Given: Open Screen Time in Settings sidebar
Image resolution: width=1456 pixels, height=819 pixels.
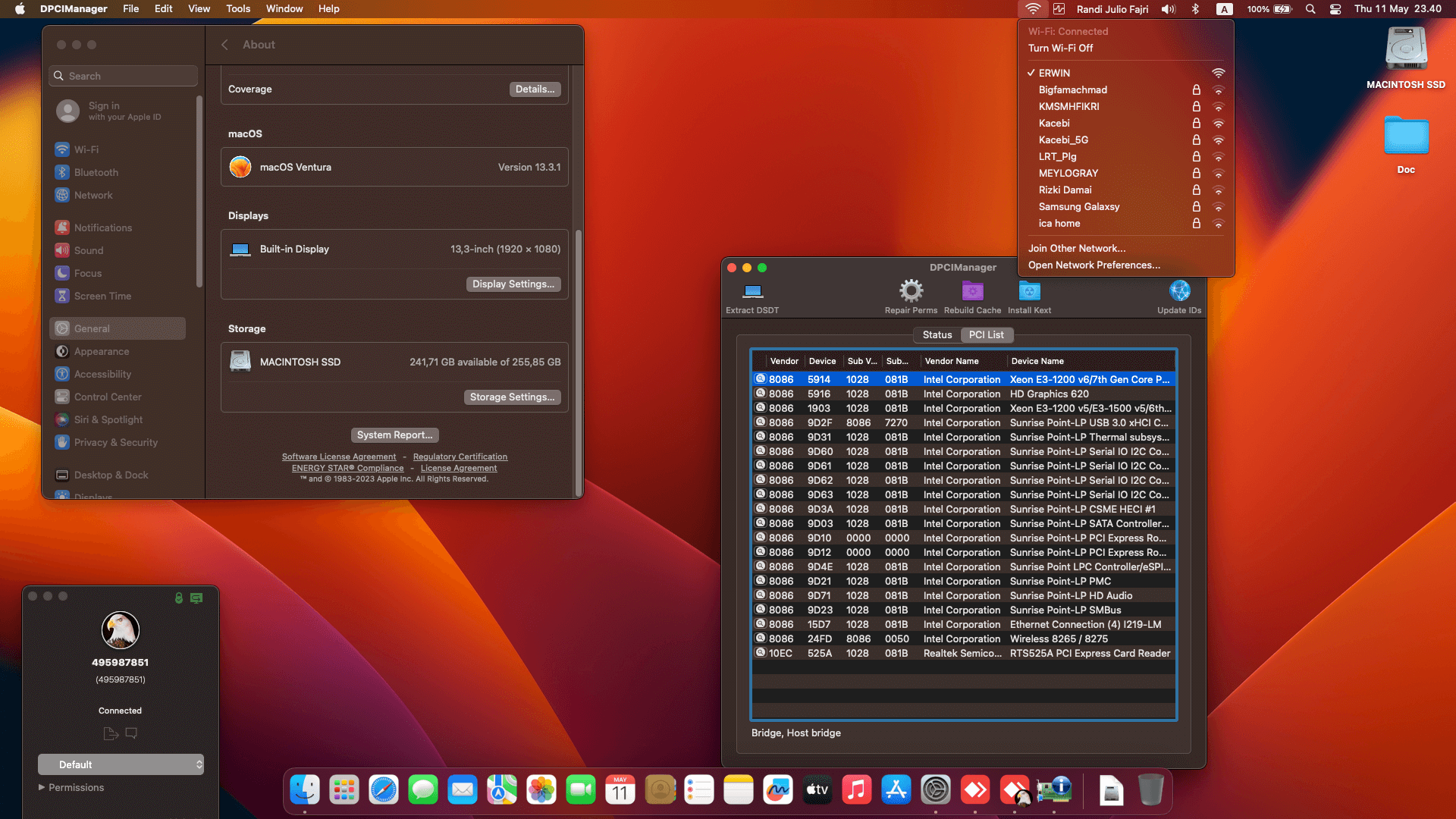Looking at the screenshot, I should [x=118, y=296].
